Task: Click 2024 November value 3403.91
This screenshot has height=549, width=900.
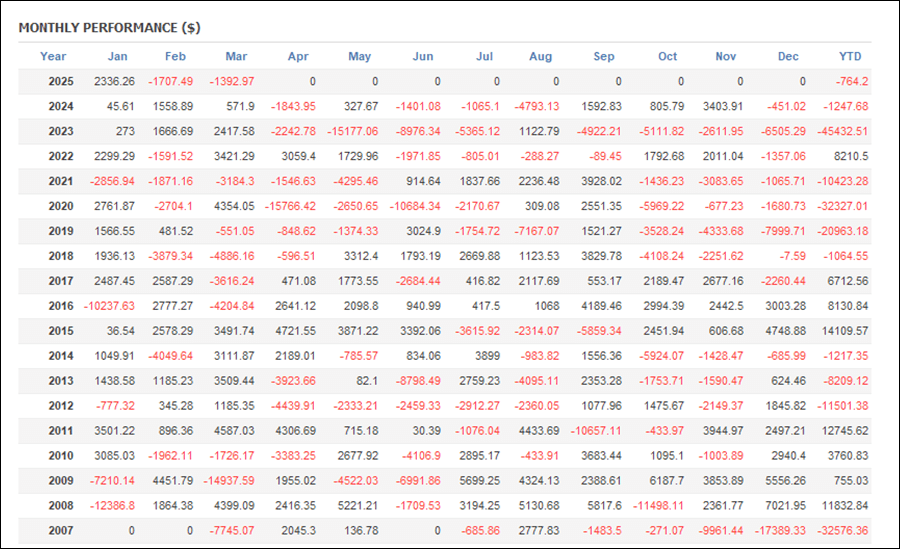Action: click(723, 106)
